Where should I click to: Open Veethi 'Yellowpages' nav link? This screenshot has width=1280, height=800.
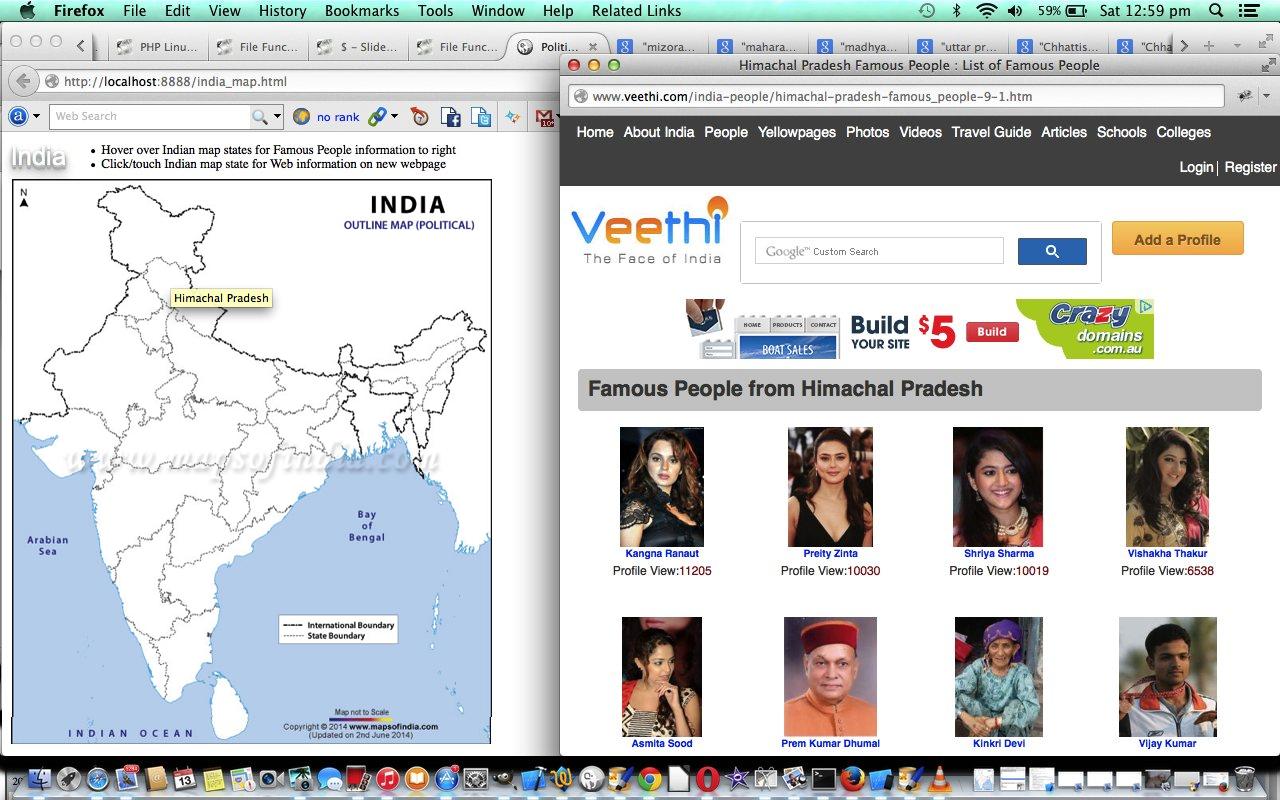coord(796,132)
